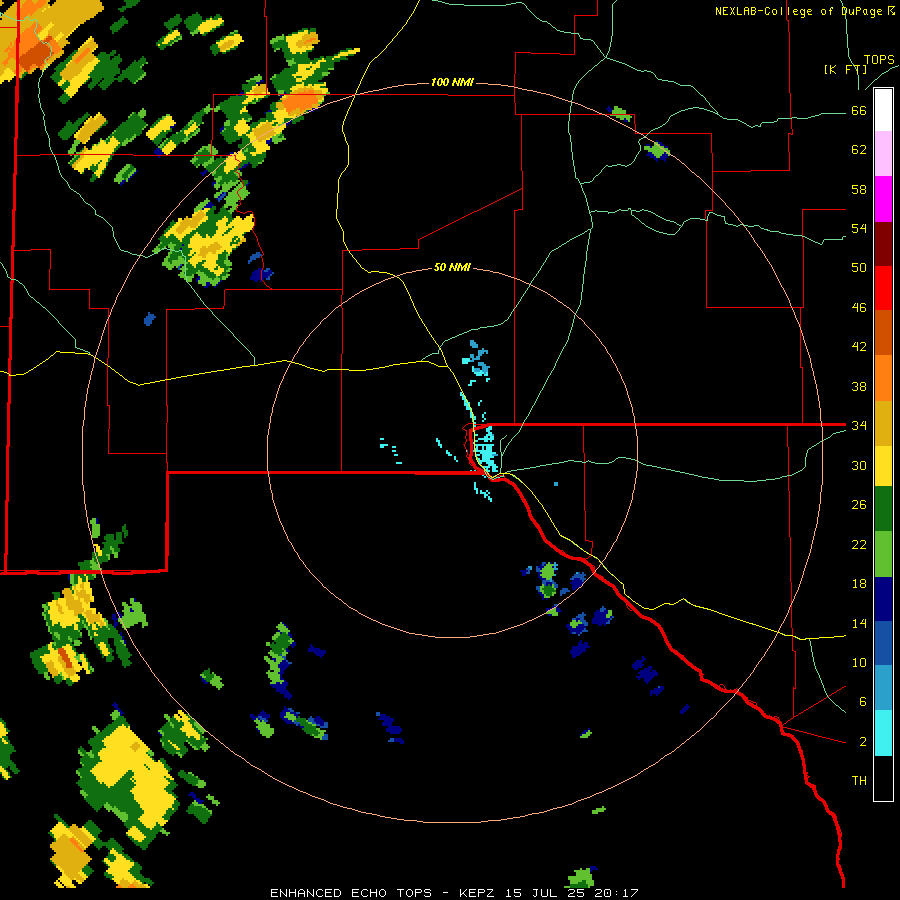Click the legend value 62

pyautogui.click(x=859, y=150)
